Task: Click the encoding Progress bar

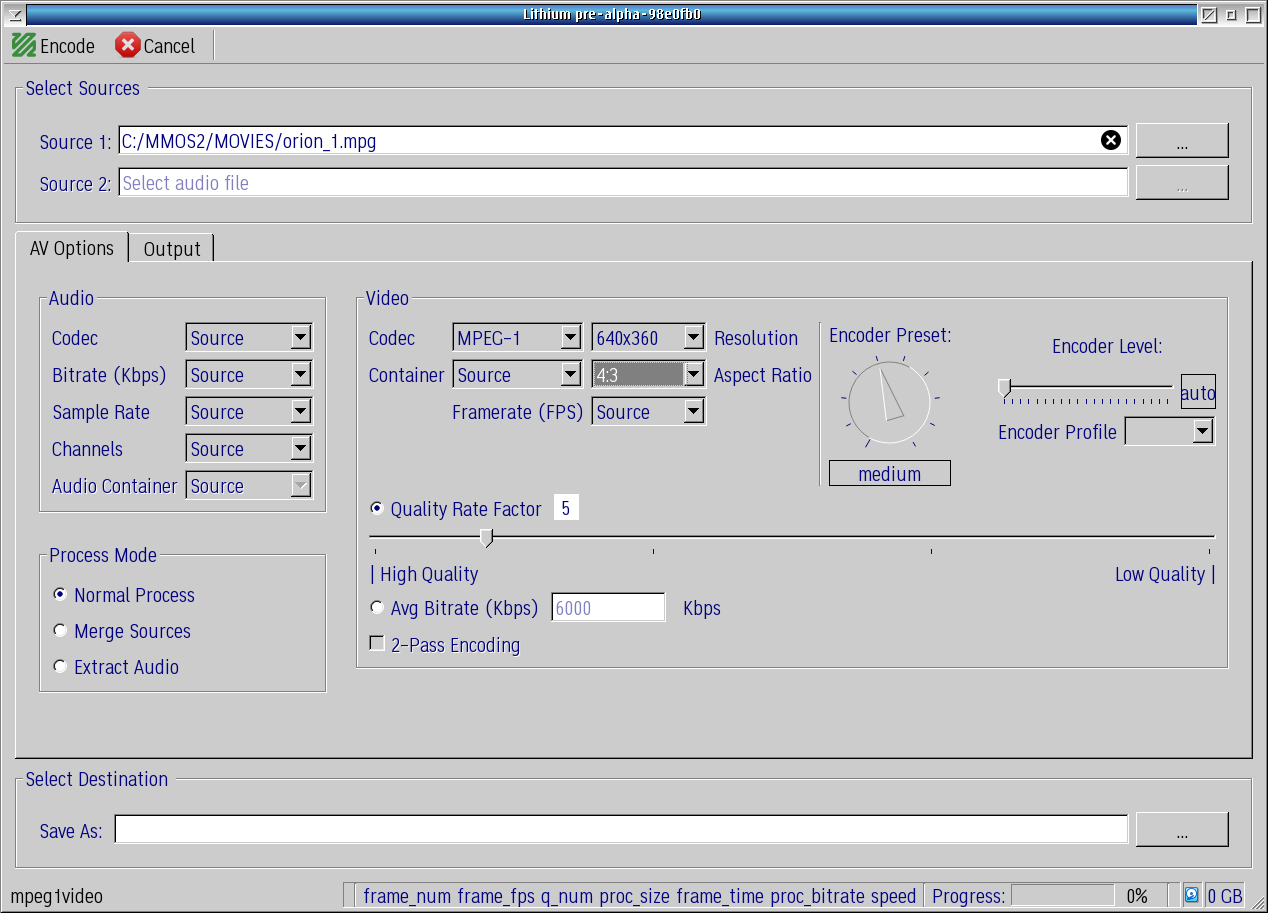Action: click(x=1063, y=895)
